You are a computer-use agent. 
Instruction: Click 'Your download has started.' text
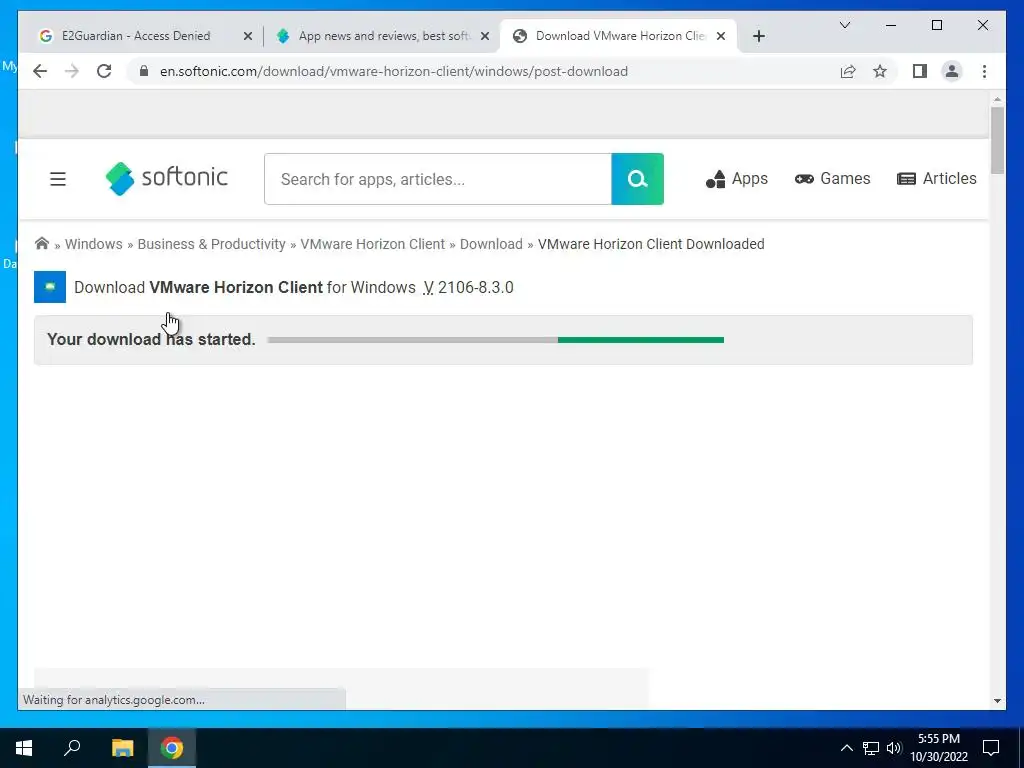(152, 339)
